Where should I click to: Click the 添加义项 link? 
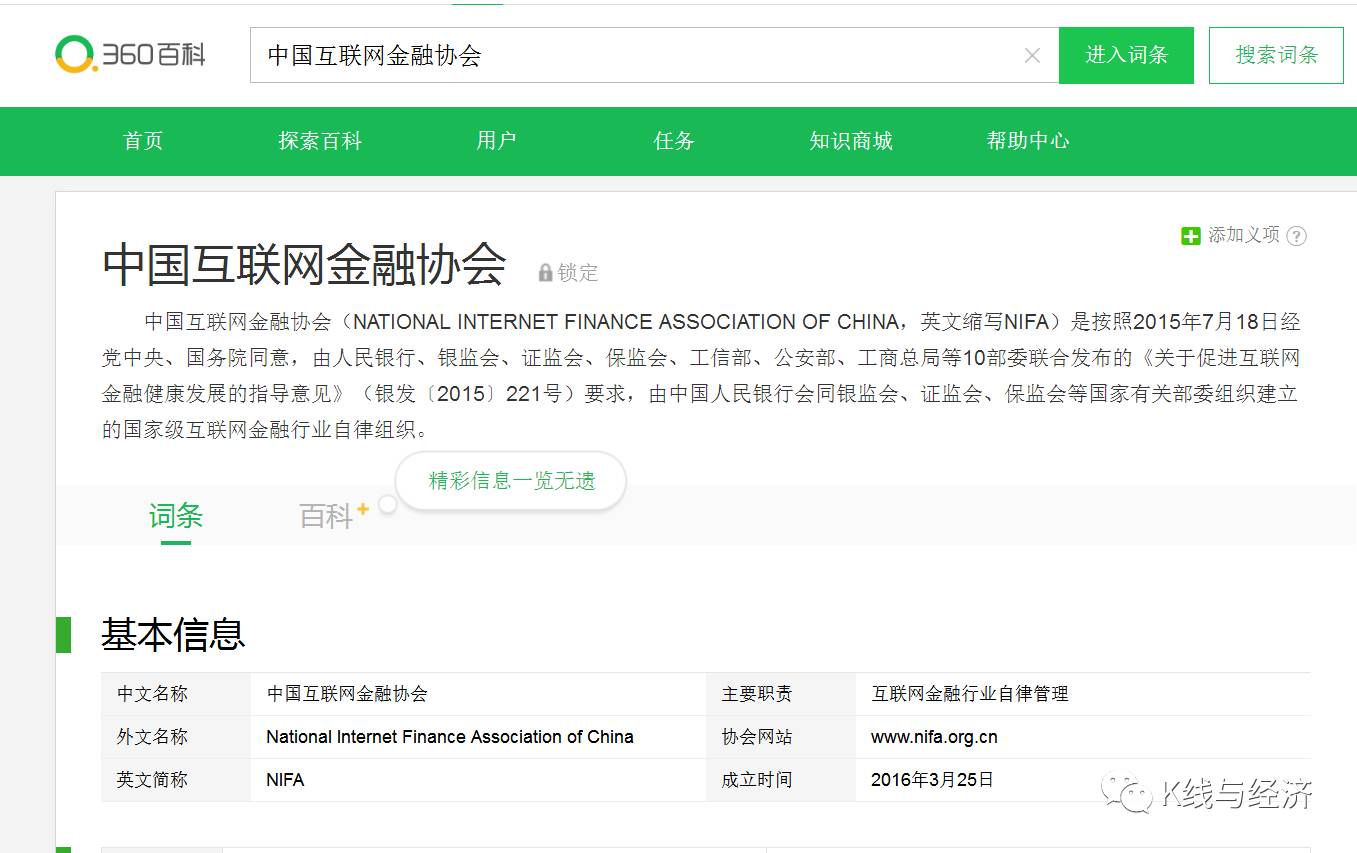(1244, 235)
